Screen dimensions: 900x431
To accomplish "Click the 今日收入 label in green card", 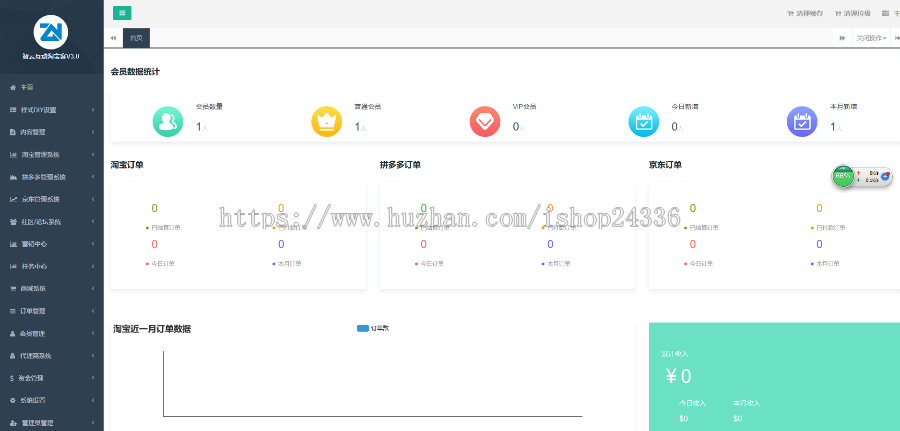I will (692, 403).
